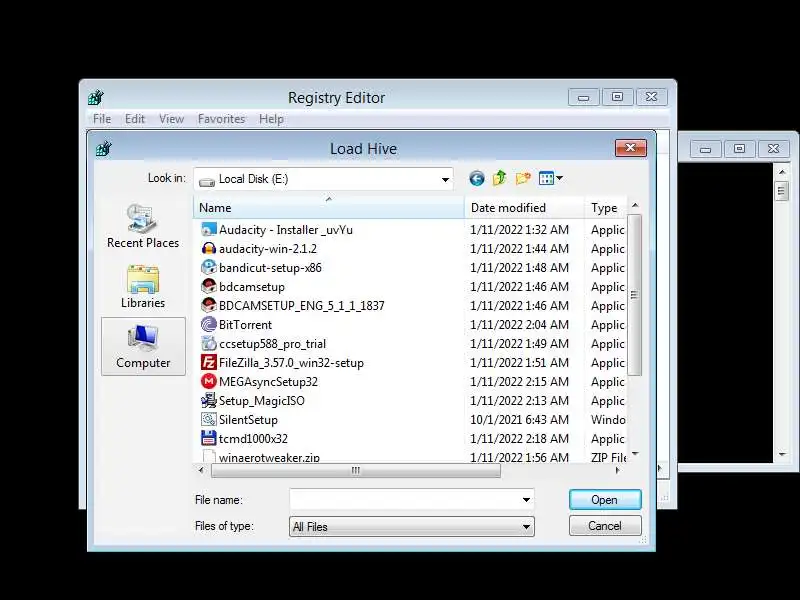The image size is (800, 600).
Task: Click the date 1/11/2022 2:13 AM
Action: [519, 401]
